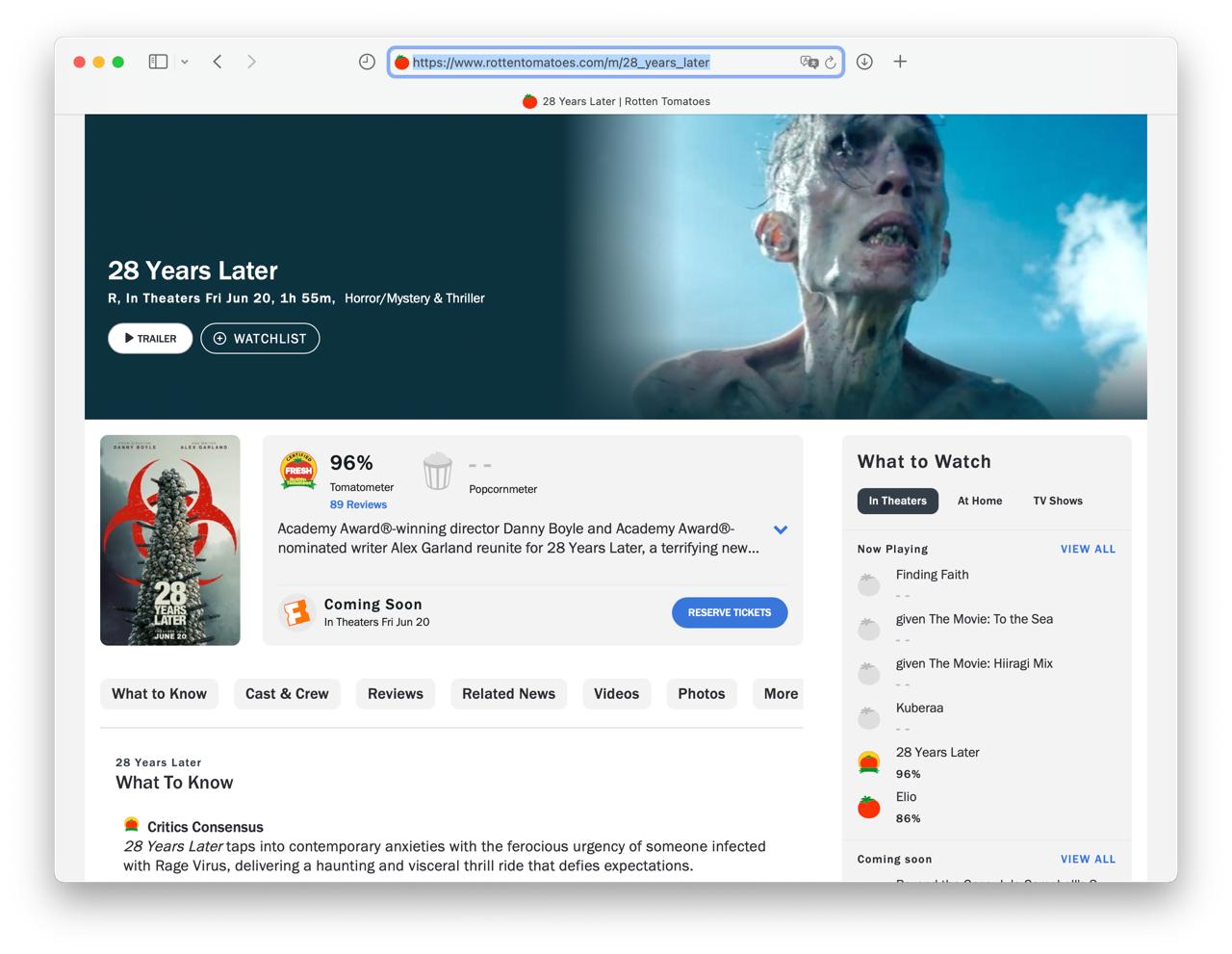
Task: Click the Fandango logo icon
Action: pos(297,612)
